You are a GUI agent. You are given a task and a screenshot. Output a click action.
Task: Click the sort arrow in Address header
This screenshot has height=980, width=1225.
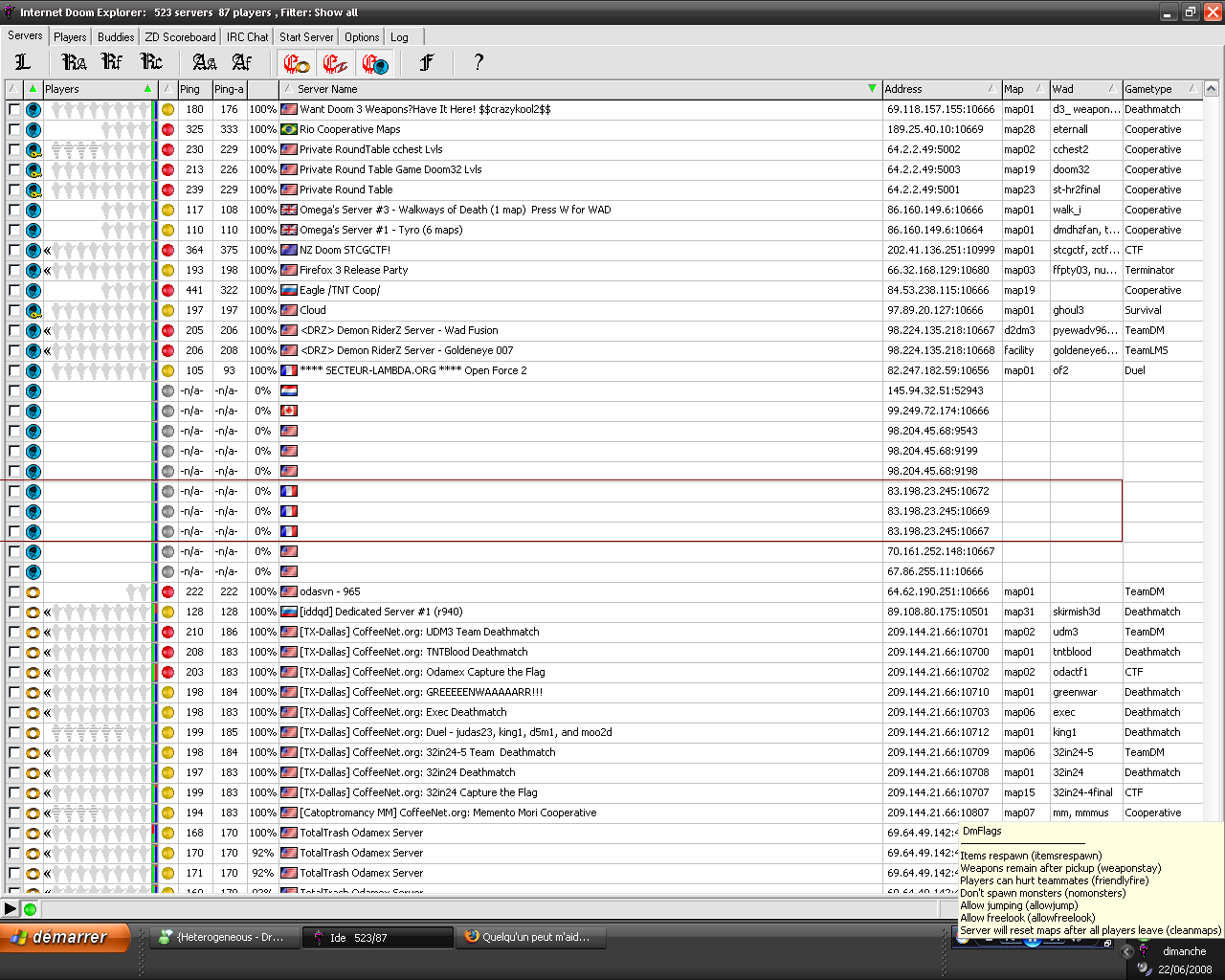(991, 89)
